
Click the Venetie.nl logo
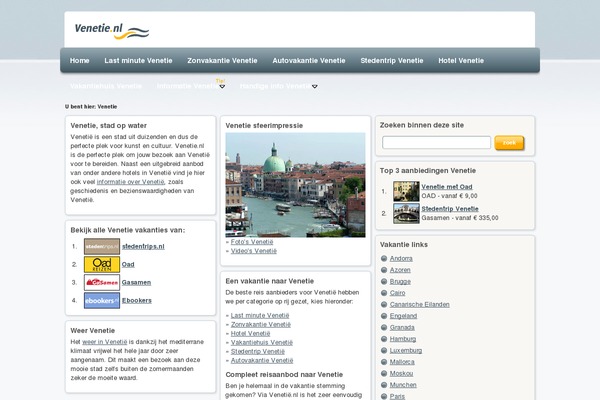[x=111, y=31]
